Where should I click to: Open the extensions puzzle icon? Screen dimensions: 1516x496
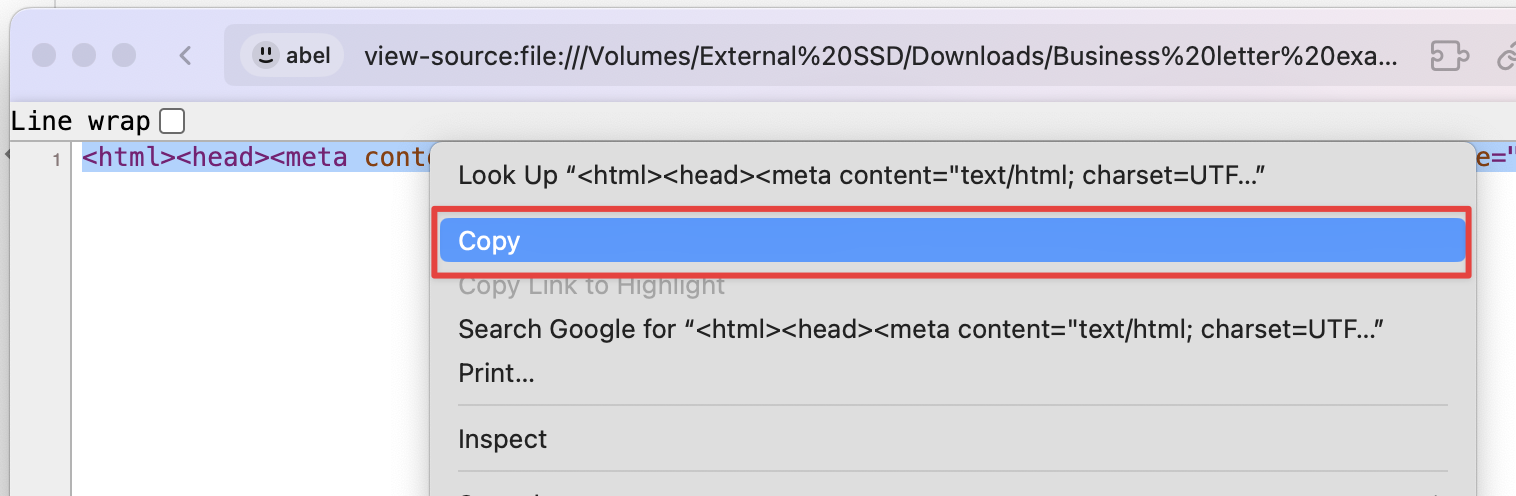coord(1448,57)
